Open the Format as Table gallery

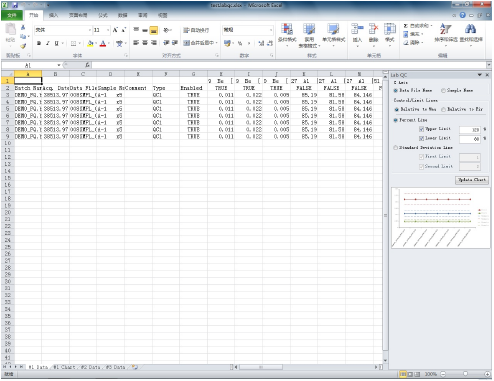[x=309, y=35]
